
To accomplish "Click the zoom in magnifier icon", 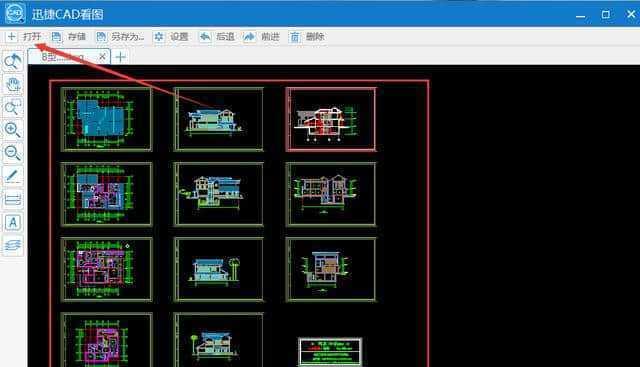I will pyautogui.click(x=13, y=130).
